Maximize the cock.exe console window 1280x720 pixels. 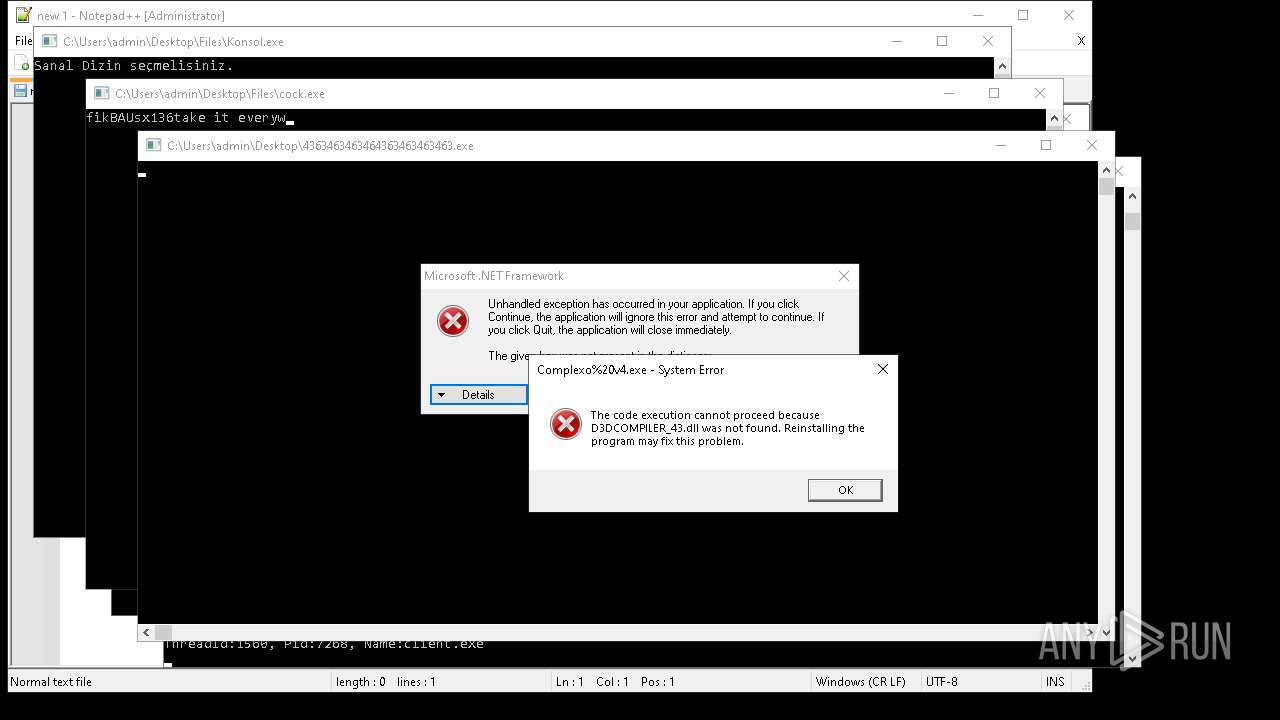point(994,93)
